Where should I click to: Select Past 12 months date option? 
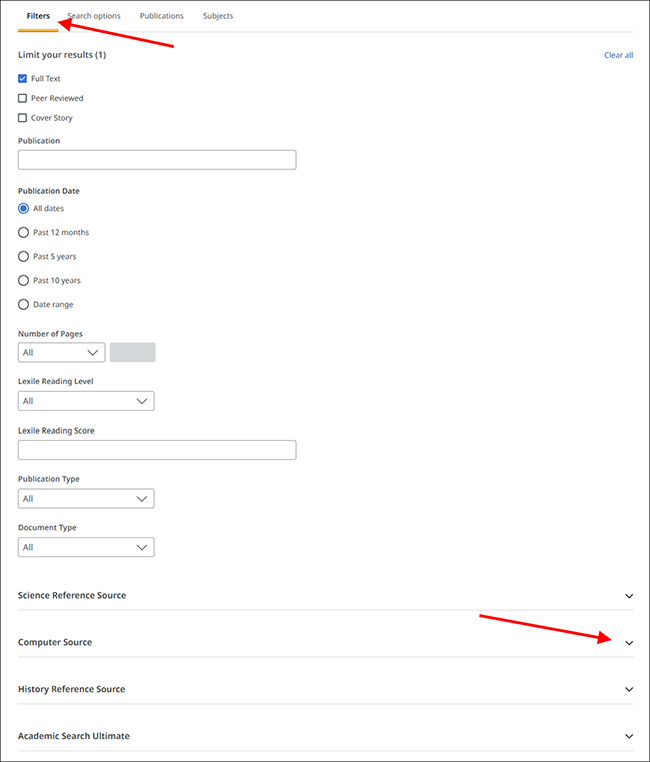click(x=23, y=232)
